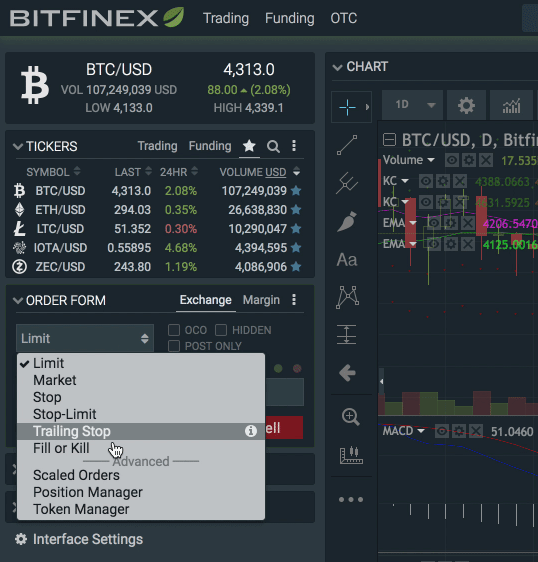Open the OTC top navigation item
The width and height of the screenshot is (538, 562).
pyautogui.click(x=343, y=18)
